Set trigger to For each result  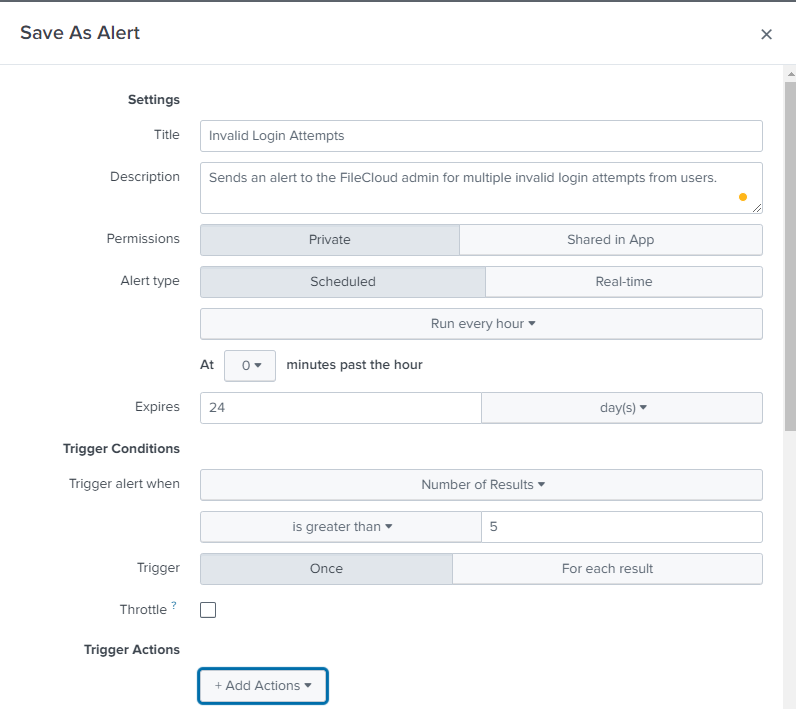607,569
